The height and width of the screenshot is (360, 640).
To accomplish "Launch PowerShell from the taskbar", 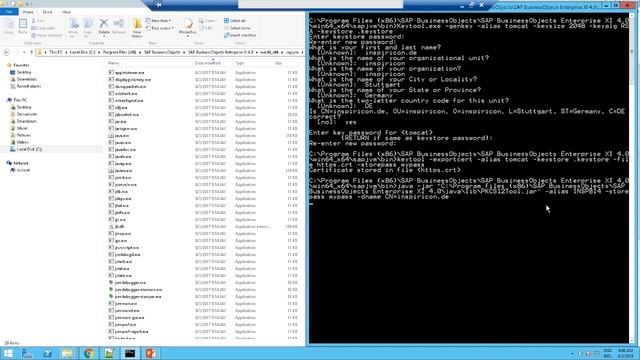I will (47, 353).
